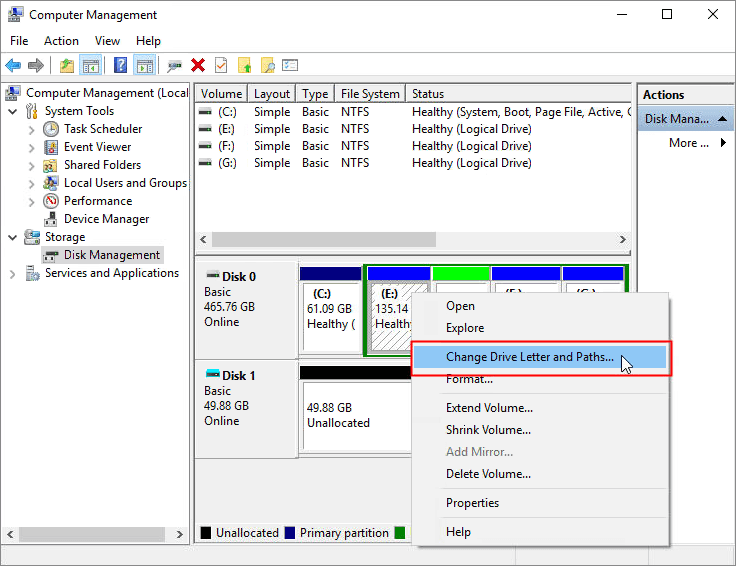Open the View menu
Screen dimensions: 736x566
point(107,41)
